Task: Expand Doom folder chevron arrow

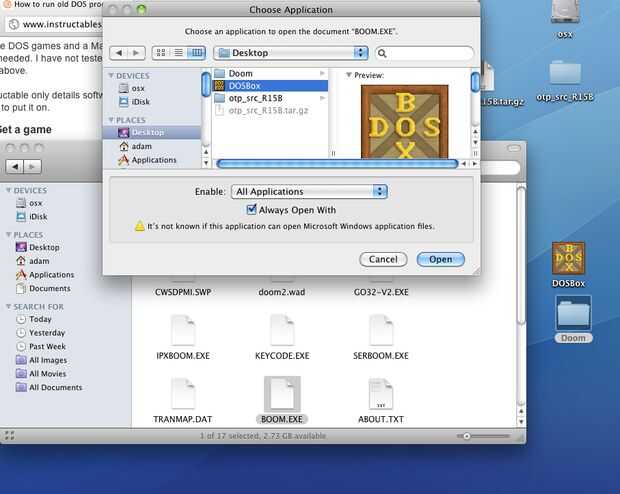Action: tap(323, 74)
